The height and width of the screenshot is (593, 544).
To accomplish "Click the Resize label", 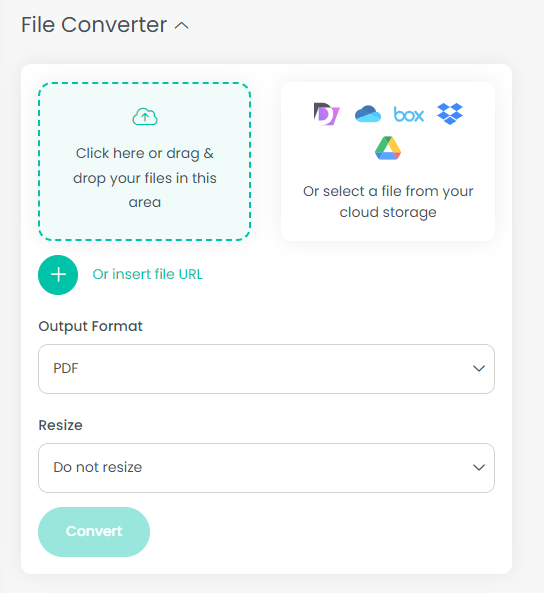I will pyautogui.click(x=61, y=425).
